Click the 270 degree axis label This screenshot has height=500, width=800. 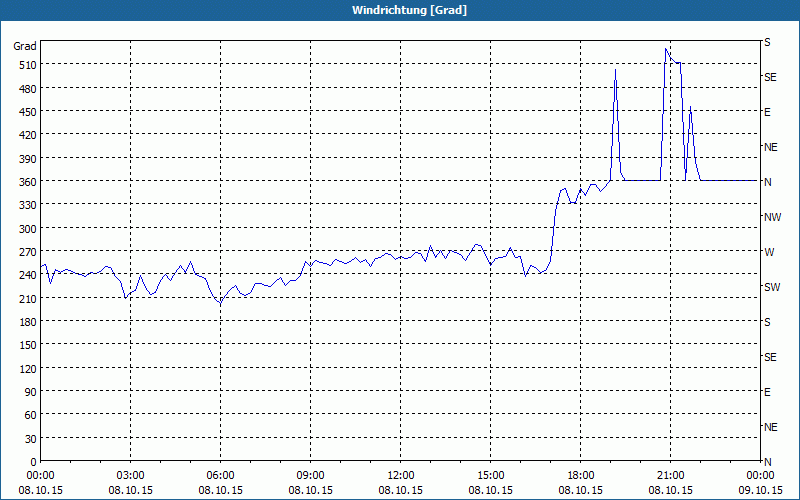click(x=28, y=252)
